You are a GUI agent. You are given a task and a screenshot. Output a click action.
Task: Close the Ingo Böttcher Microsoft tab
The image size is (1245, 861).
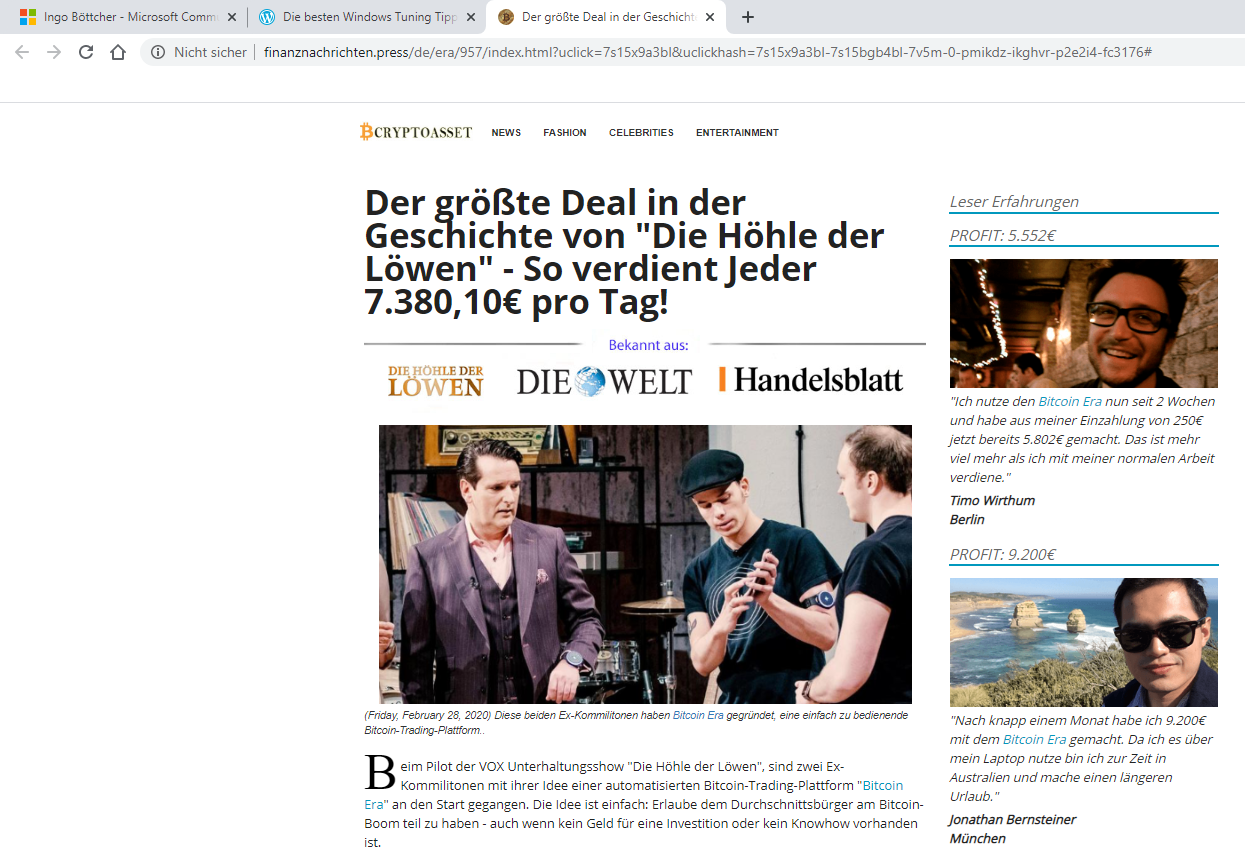click(231, 17)
